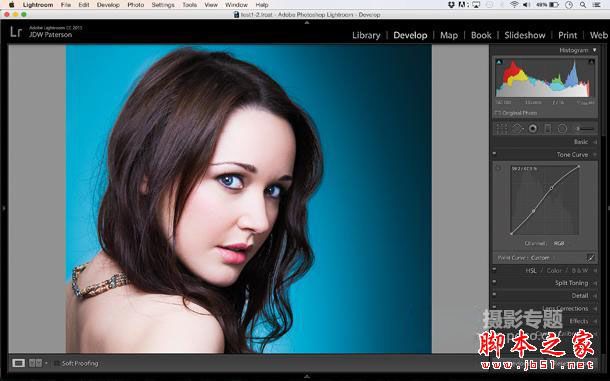Open the Point Curve Custom dropdown
Screen dimensions: 610x381
(540, 258)
